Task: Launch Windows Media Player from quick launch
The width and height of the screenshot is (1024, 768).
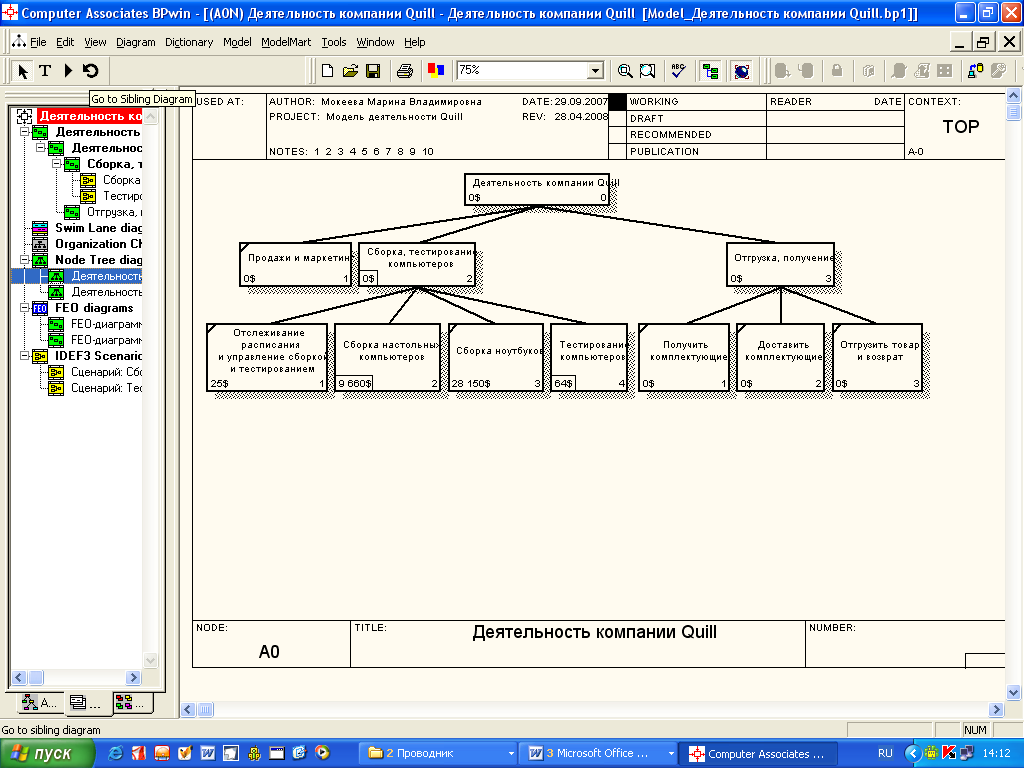Action: tap(322, 753)
